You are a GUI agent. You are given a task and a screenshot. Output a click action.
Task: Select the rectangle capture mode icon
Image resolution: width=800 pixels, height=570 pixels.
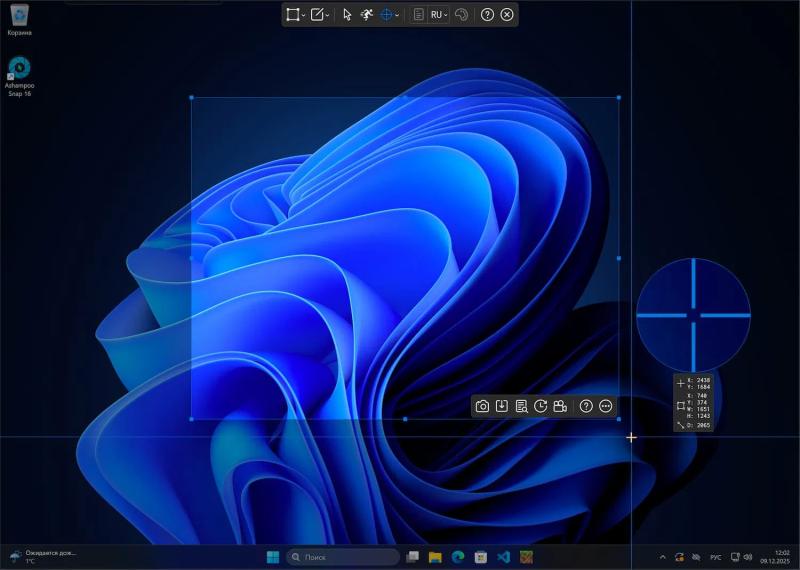click(292, 15)
